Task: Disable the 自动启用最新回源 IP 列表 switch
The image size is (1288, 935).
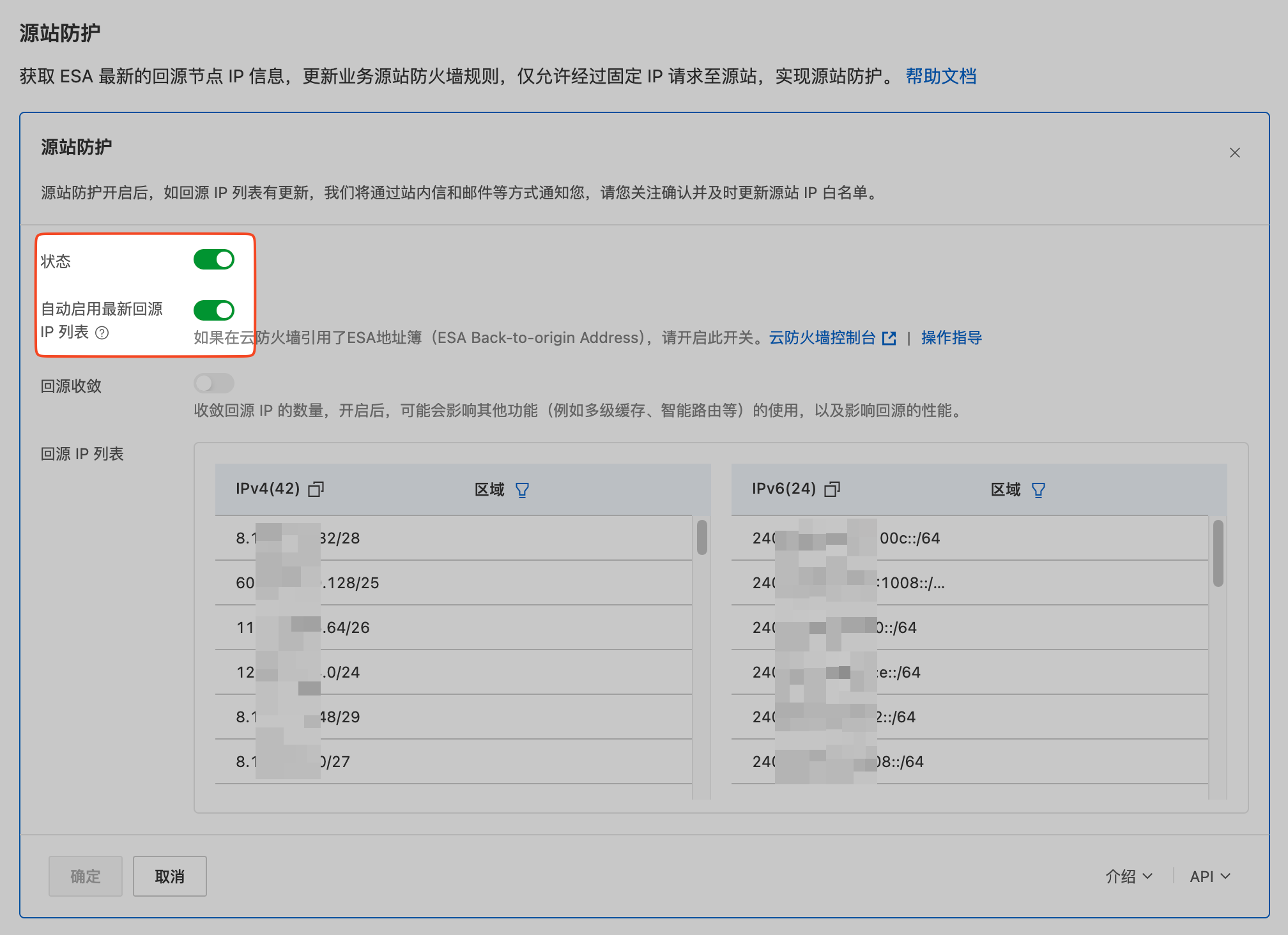Action: 214,310
